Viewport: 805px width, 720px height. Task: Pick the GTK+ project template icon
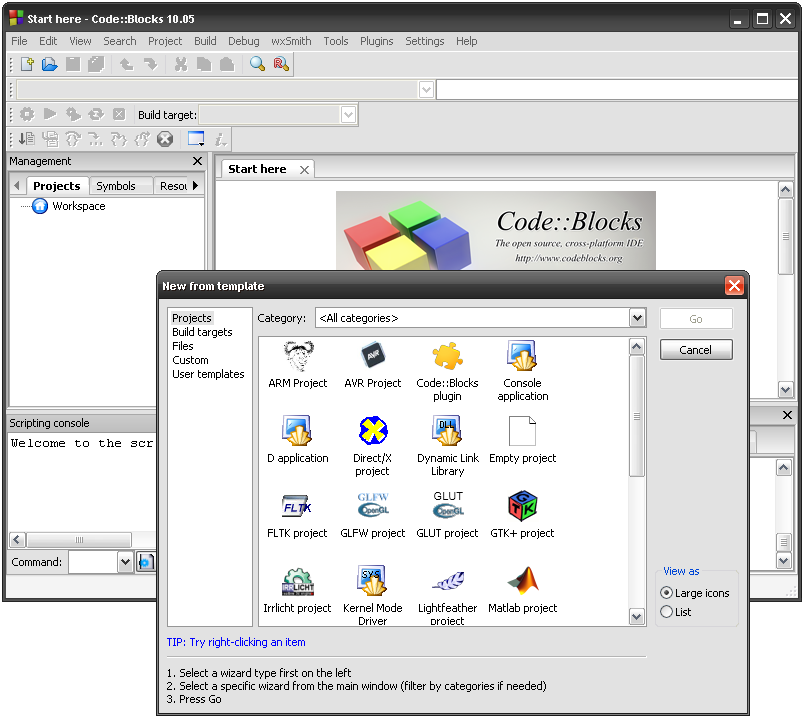(522, 505)
